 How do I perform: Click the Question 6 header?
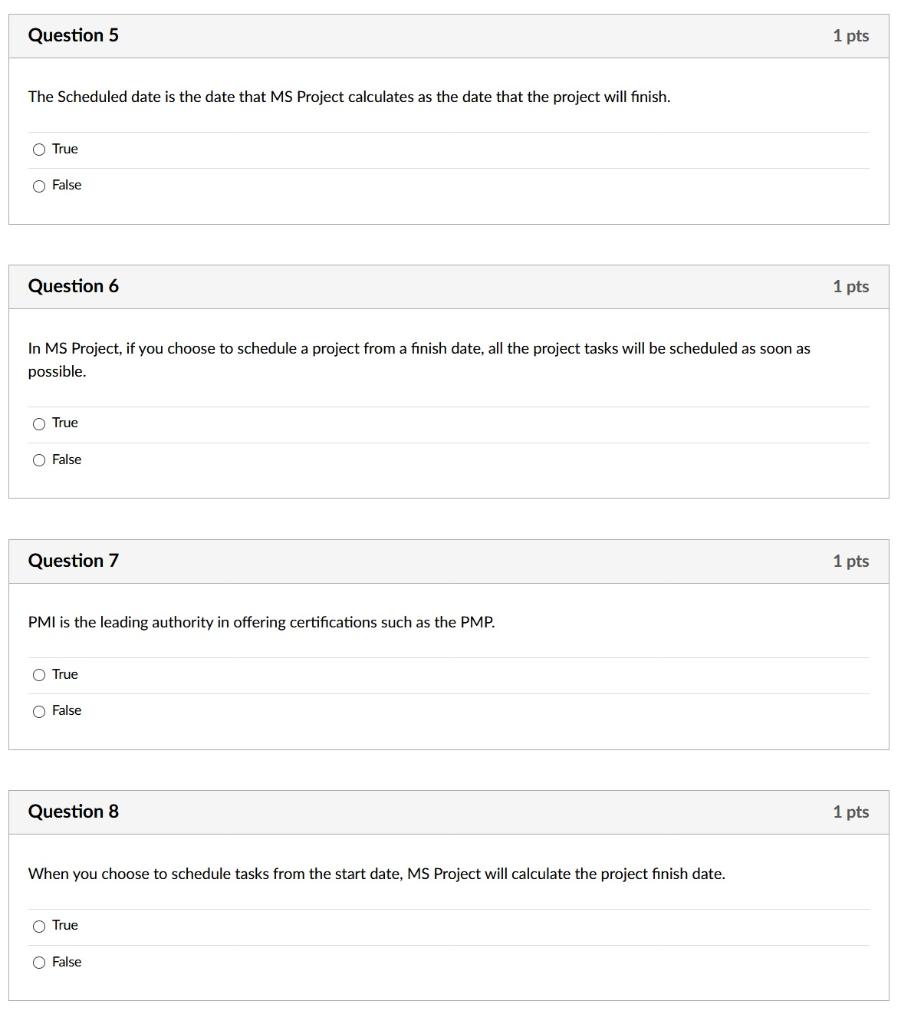pyautogui.click(x=74, y=286)
